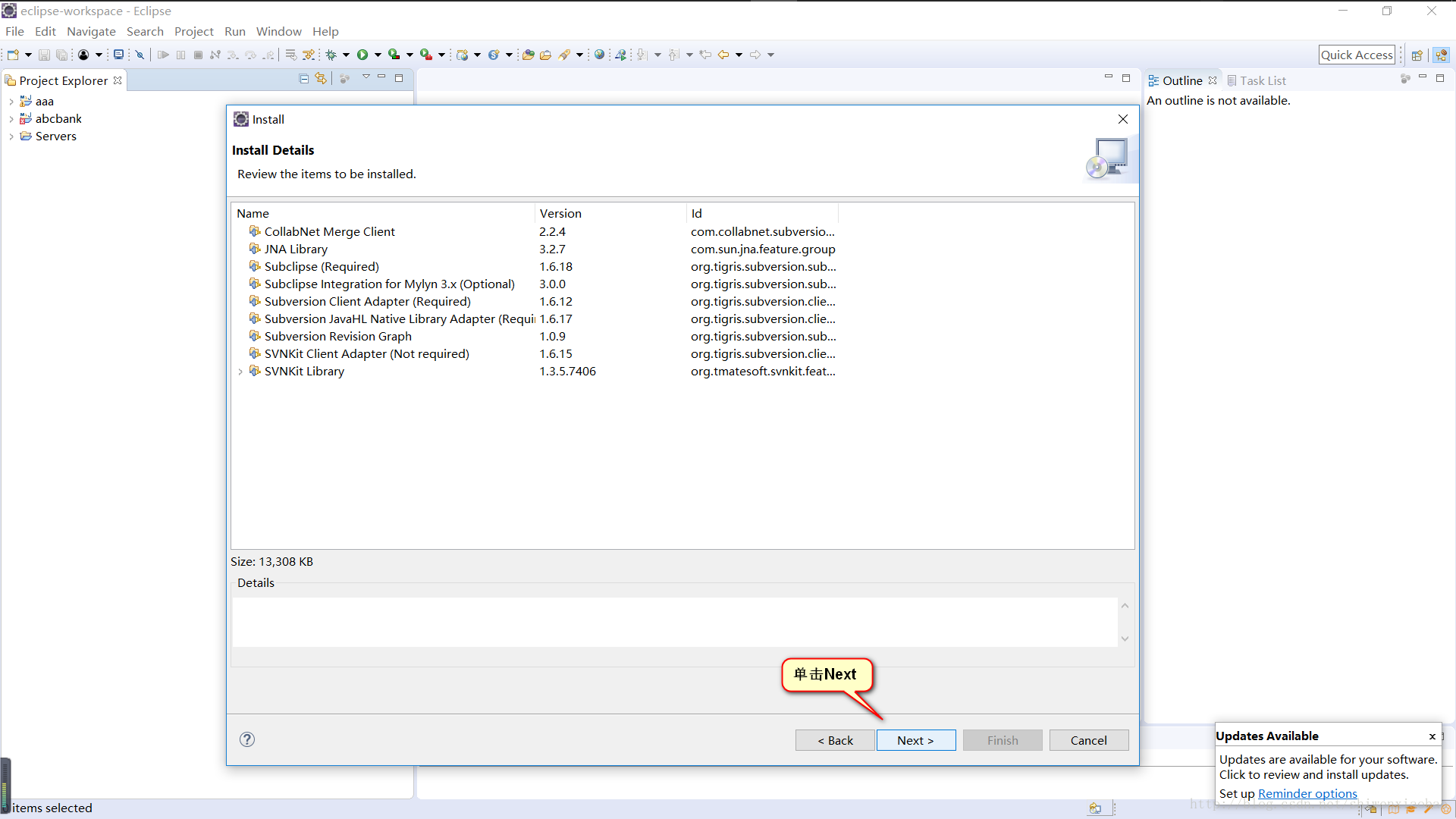Click Collapse All in Project Explorer

pos(304,78)
